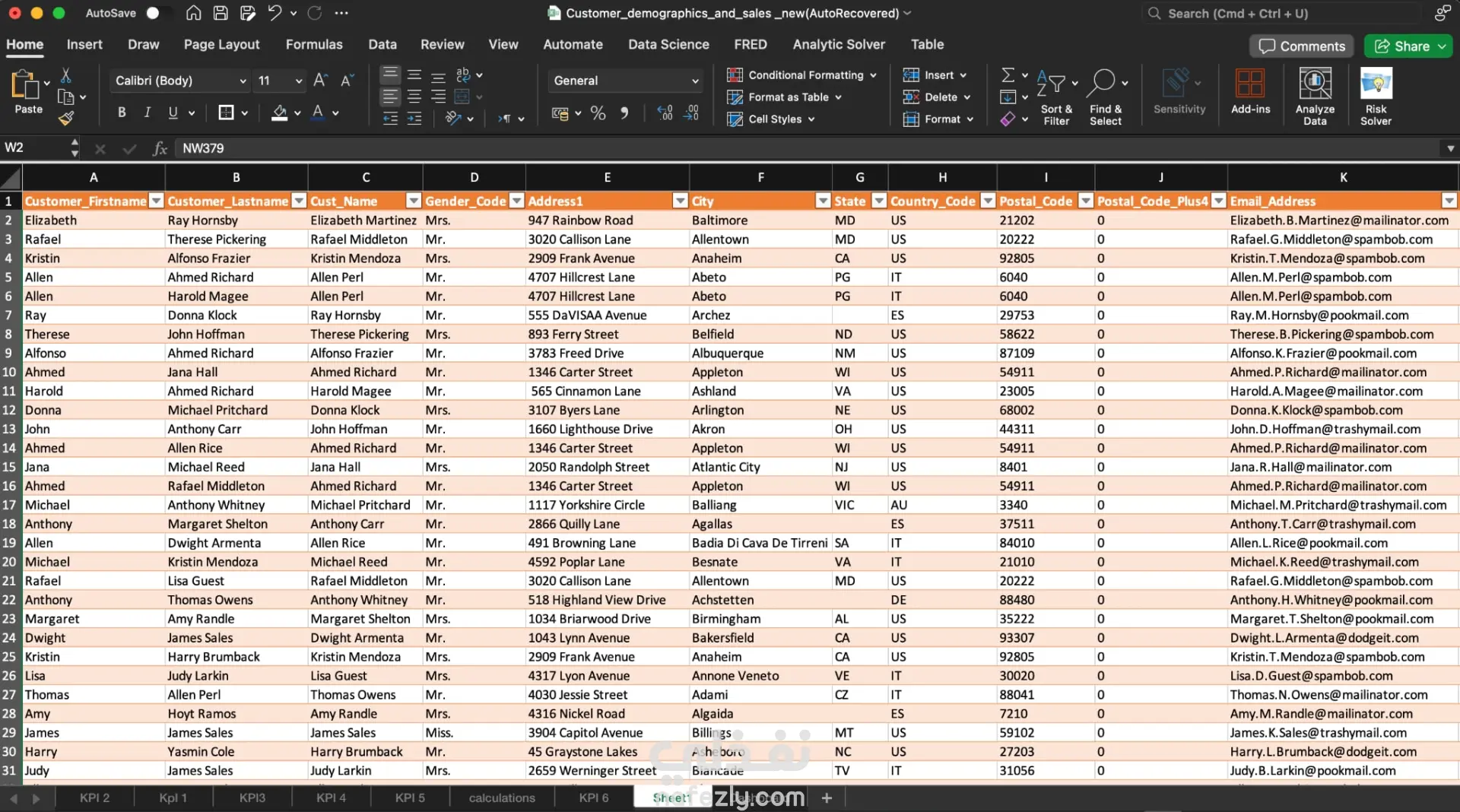Toggle Align Right for cell text
The height and width of the screenshot is (812, 1460).
click(x=439, y=97)
